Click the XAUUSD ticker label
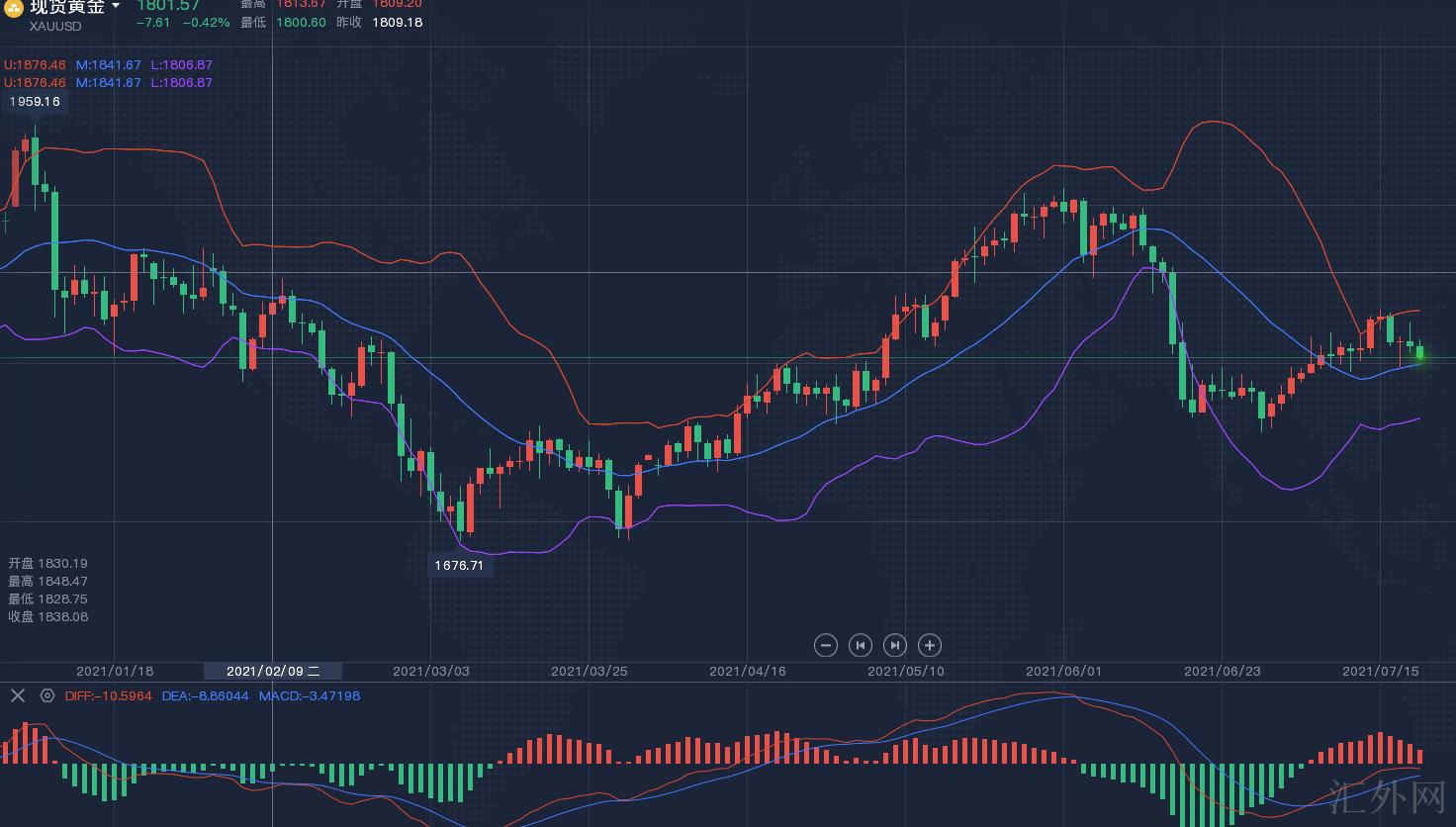This screenshot has width=1456, height=827. click(55, 26)
